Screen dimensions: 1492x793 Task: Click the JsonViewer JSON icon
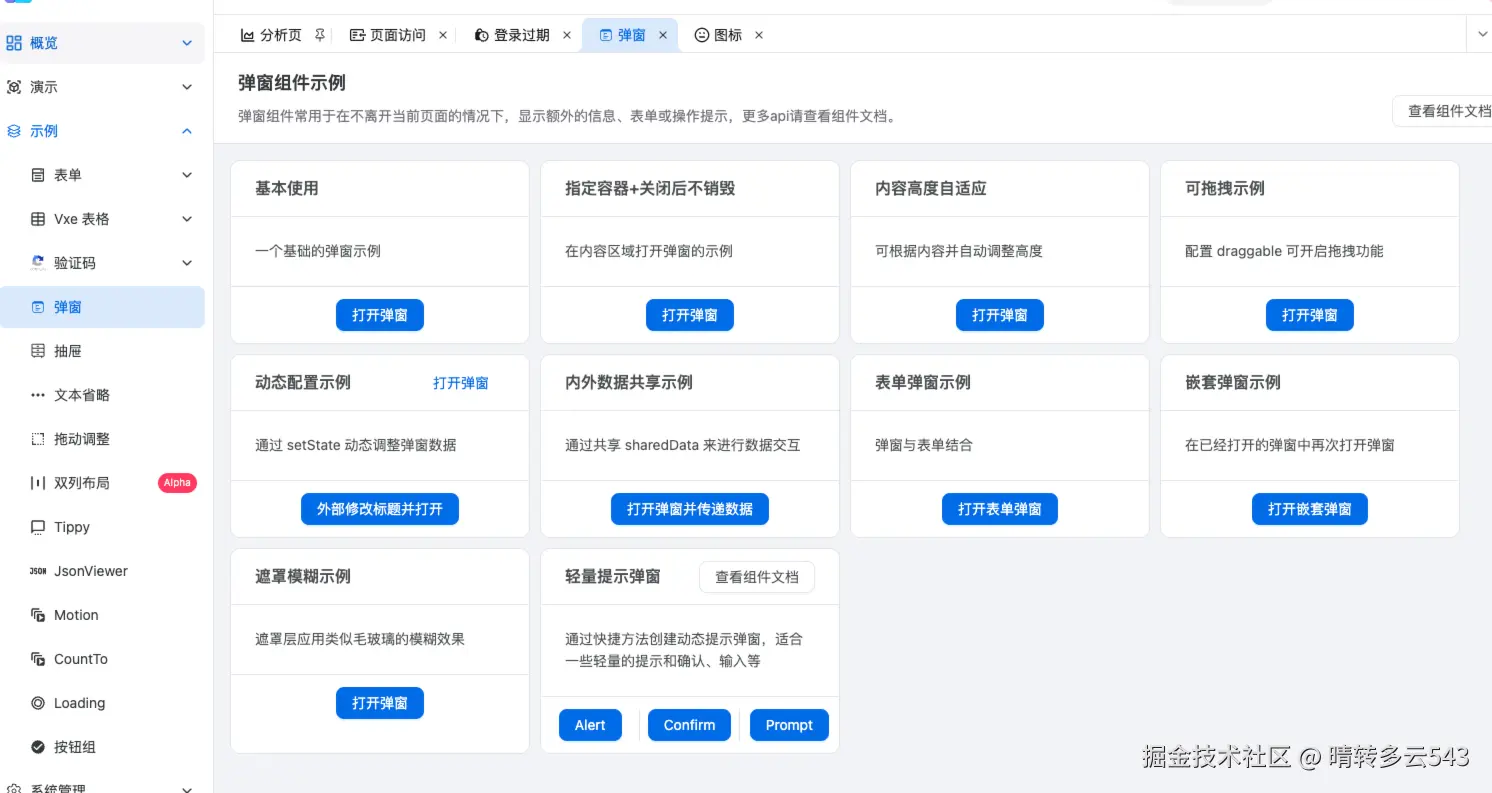[x=38, y=571]
